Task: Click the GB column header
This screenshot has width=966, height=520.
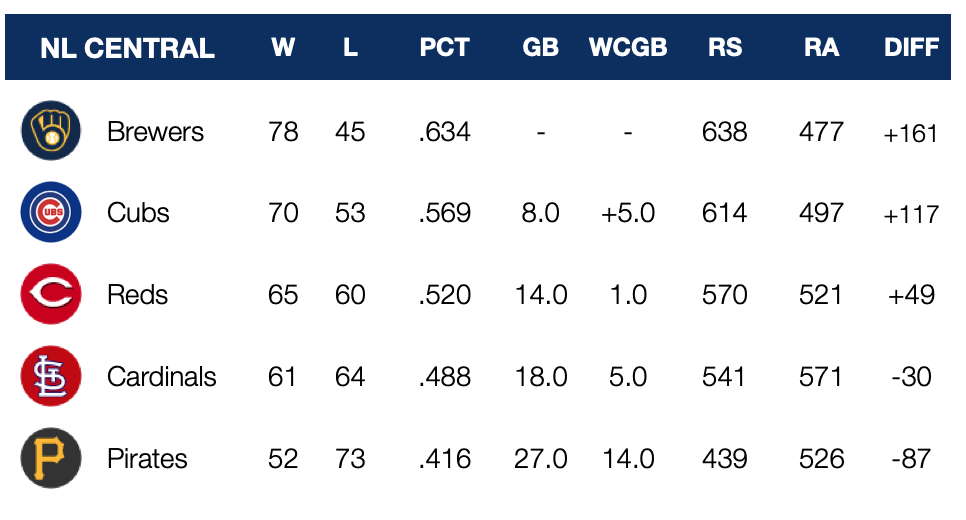Action: click(540, 47)
